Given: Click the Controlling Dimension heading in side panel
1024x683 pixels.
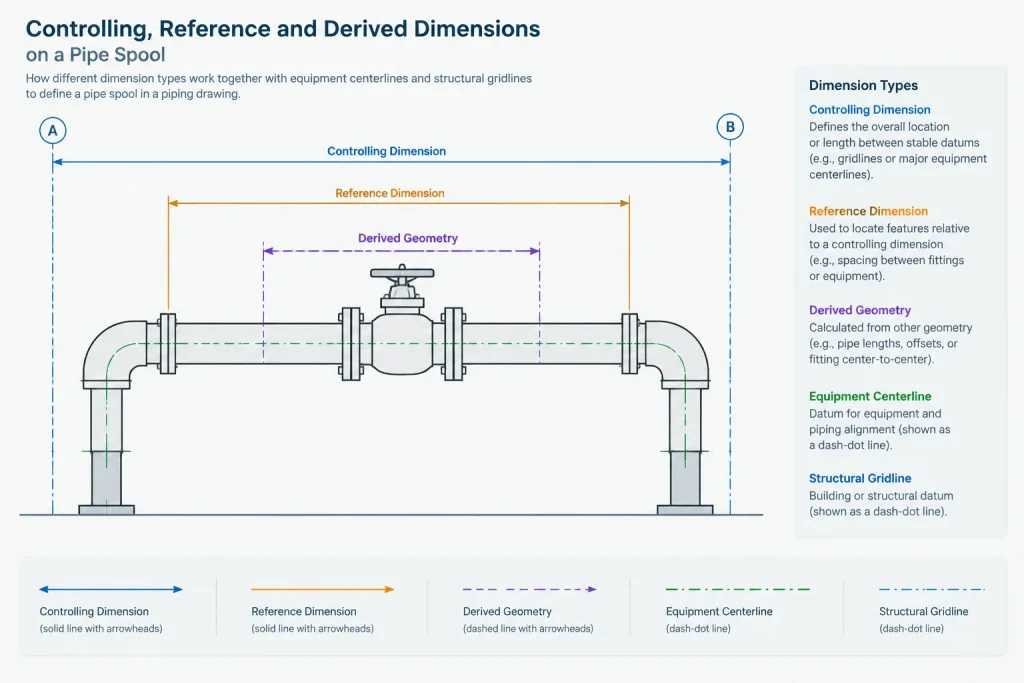Looking at the screenshot, I should click(x=870, y=110).
